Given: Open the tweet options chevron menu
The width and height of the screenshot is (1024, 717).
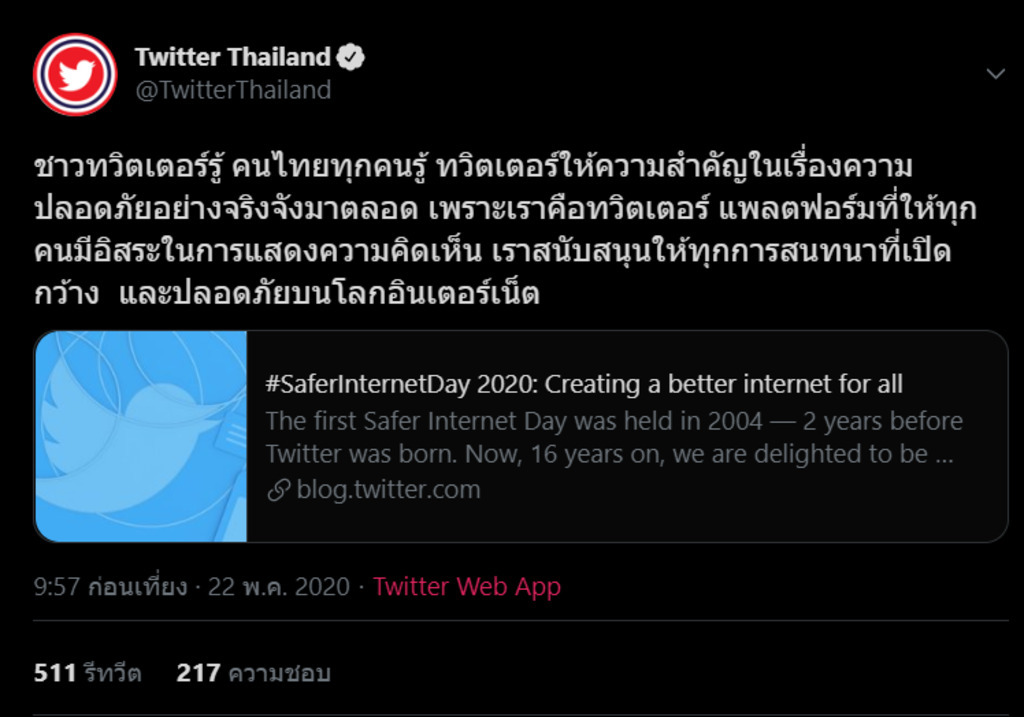Looking at the screenshot, I should click(x=995, y=75).
